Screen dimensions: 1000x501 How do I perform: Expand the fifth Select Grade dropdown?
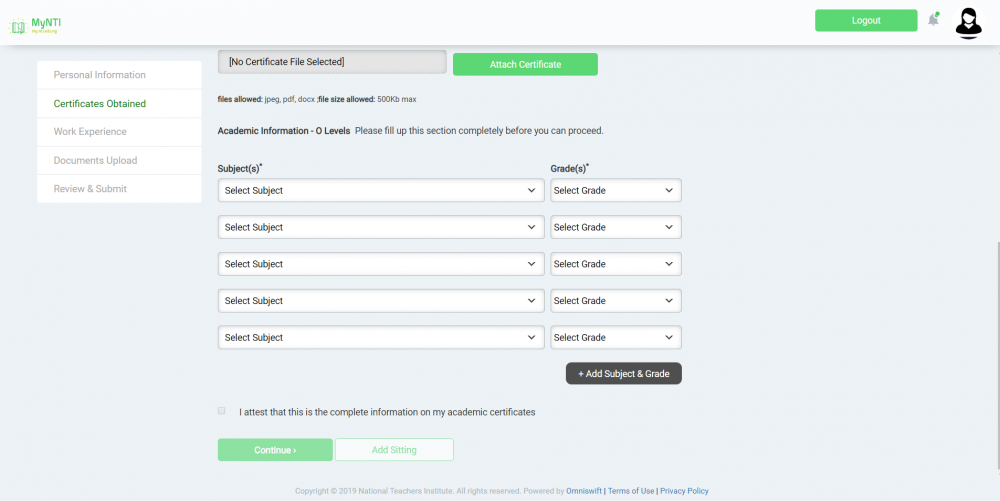(616, 338)
